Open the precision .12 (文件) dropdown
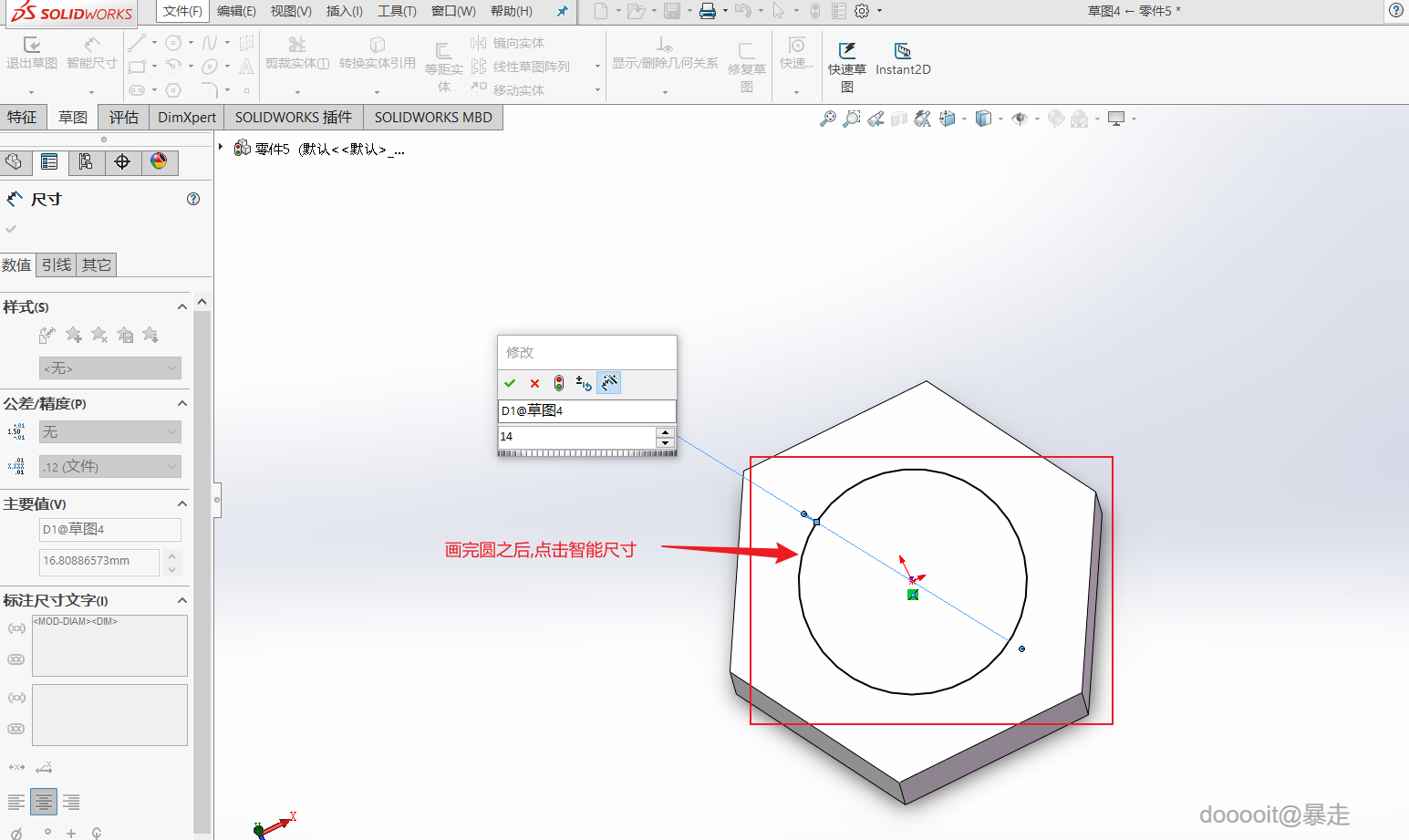Image resolution: width=1409 pixels, height=840 pixels. [110, 466]
